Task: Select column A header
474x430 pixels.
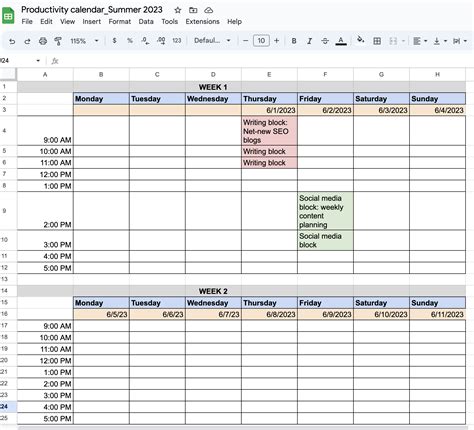Action: tap(45, 75)
